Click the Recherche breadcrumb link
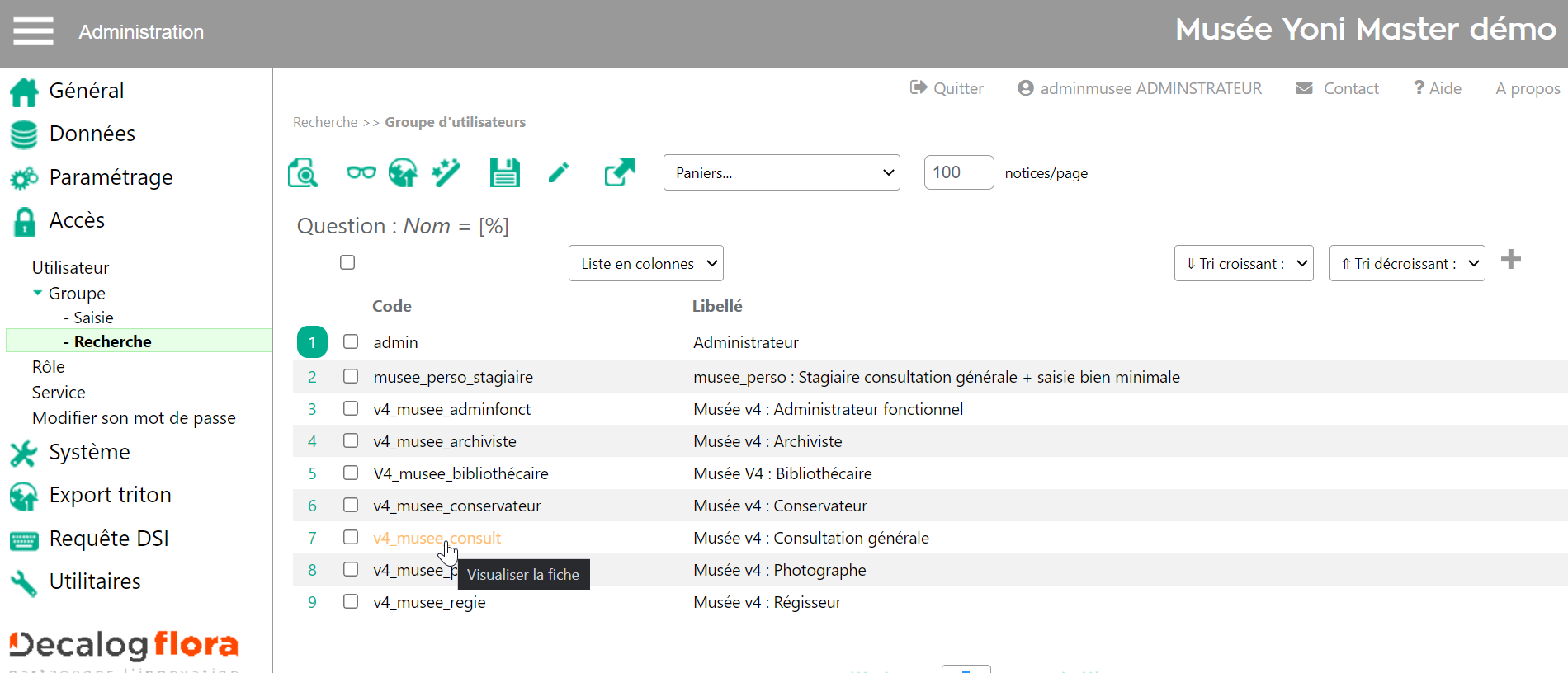This screenshot has width=1568, height=673. [325, 122]
